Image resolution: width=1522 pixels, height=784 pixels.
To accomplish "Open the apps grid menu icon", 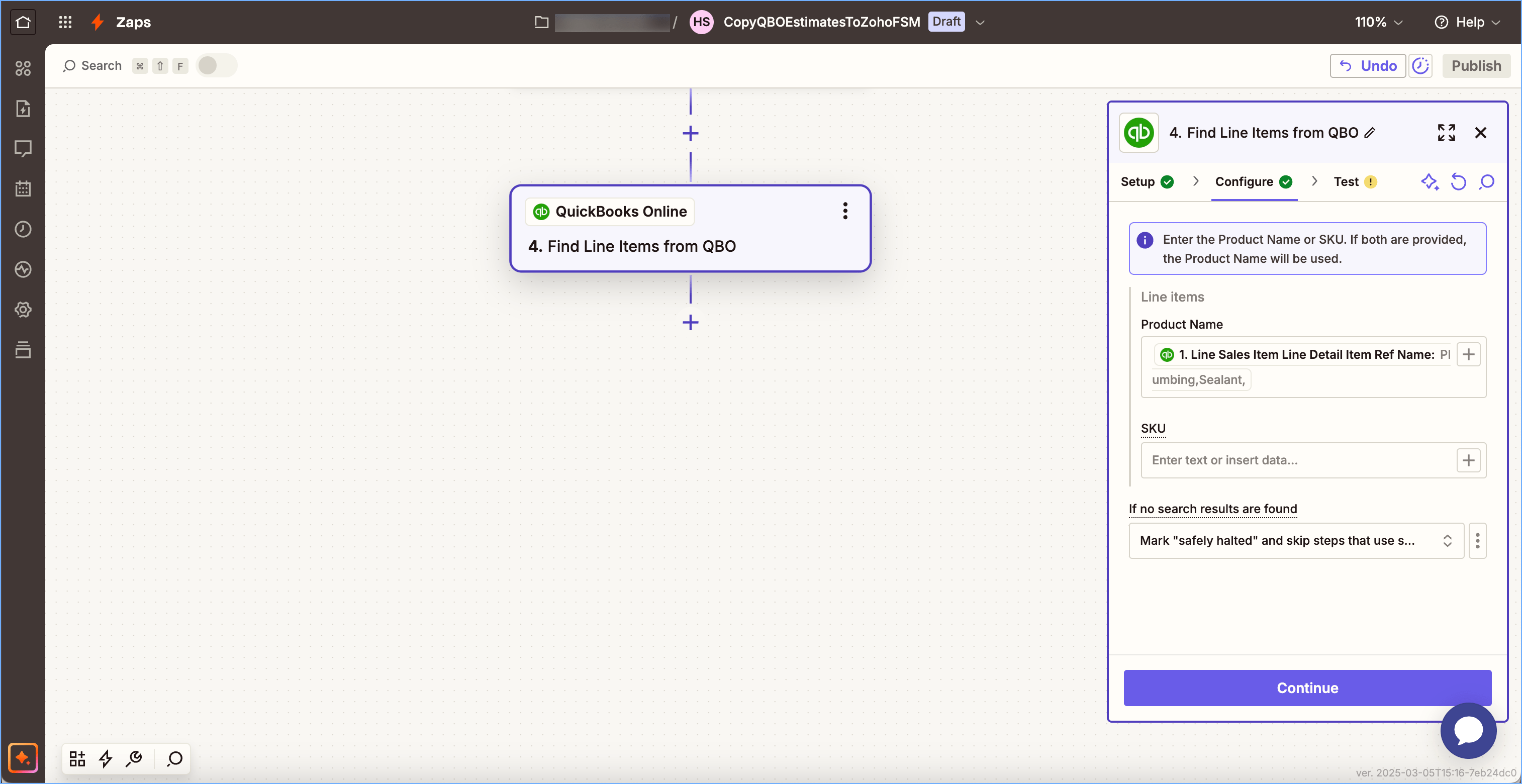I will [x=65, y=22].
